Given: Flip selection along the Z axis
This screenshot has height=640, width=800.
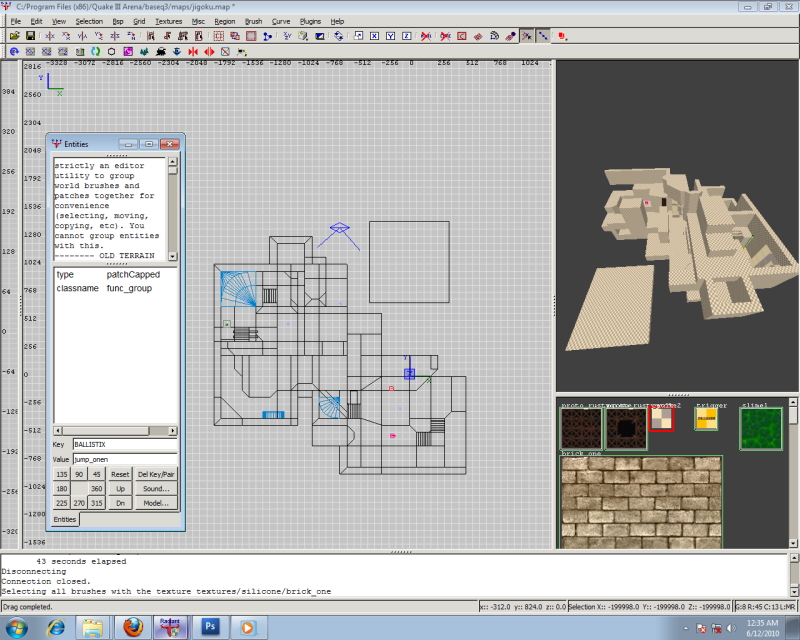Looking at the screenshot, I should [115, 36].
